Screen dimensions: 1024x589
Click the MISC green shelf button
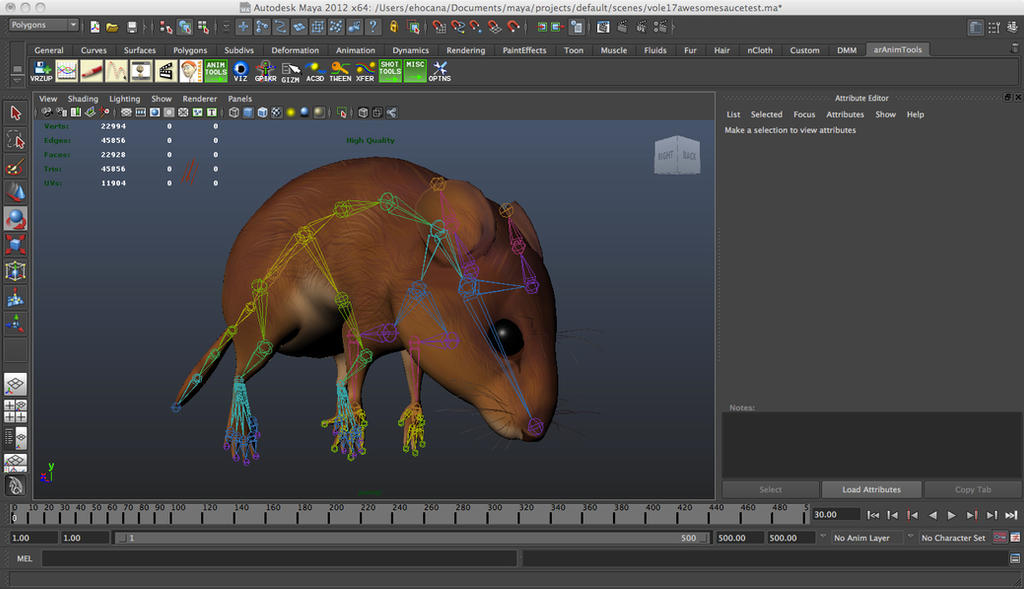coord(415,71)
